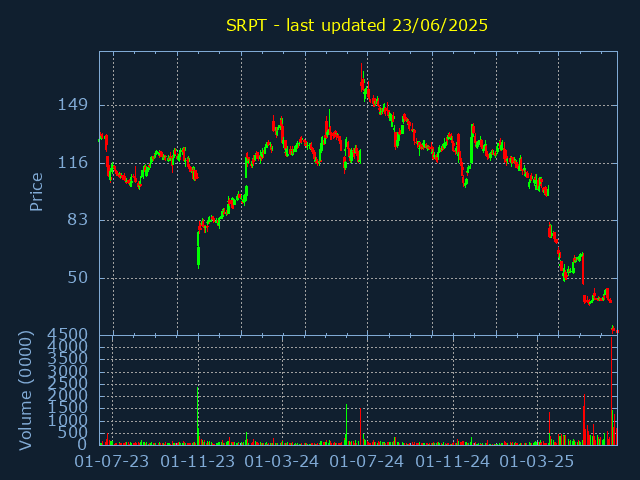This screenshot has width=640, height=480.
Task: Click the tall green volume spike in November 2023
Action: point(198,416)
